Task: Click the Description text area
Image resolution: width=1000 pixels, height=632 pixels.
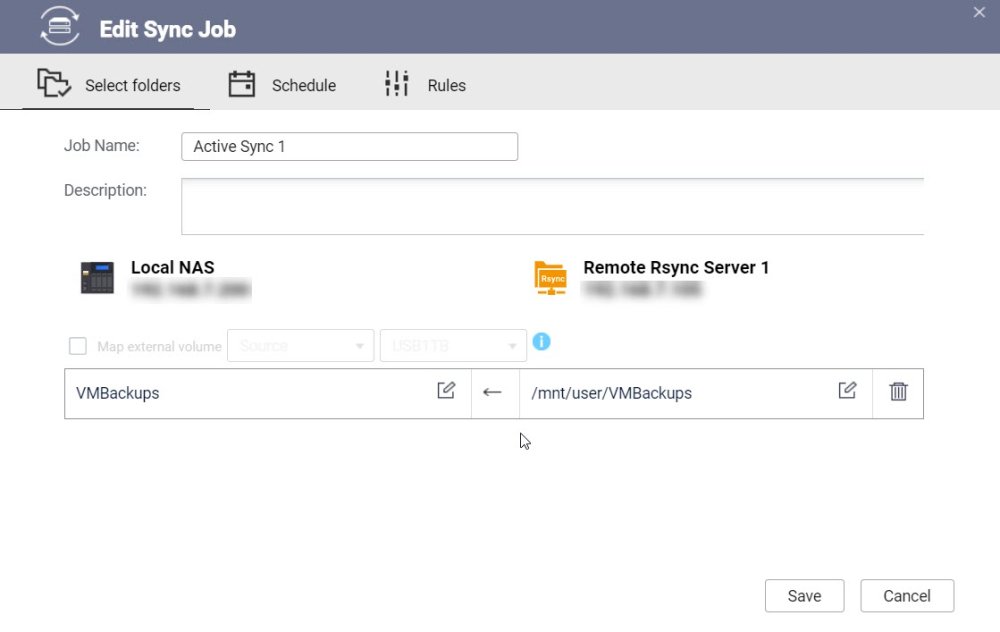Action: coord(552,207)
